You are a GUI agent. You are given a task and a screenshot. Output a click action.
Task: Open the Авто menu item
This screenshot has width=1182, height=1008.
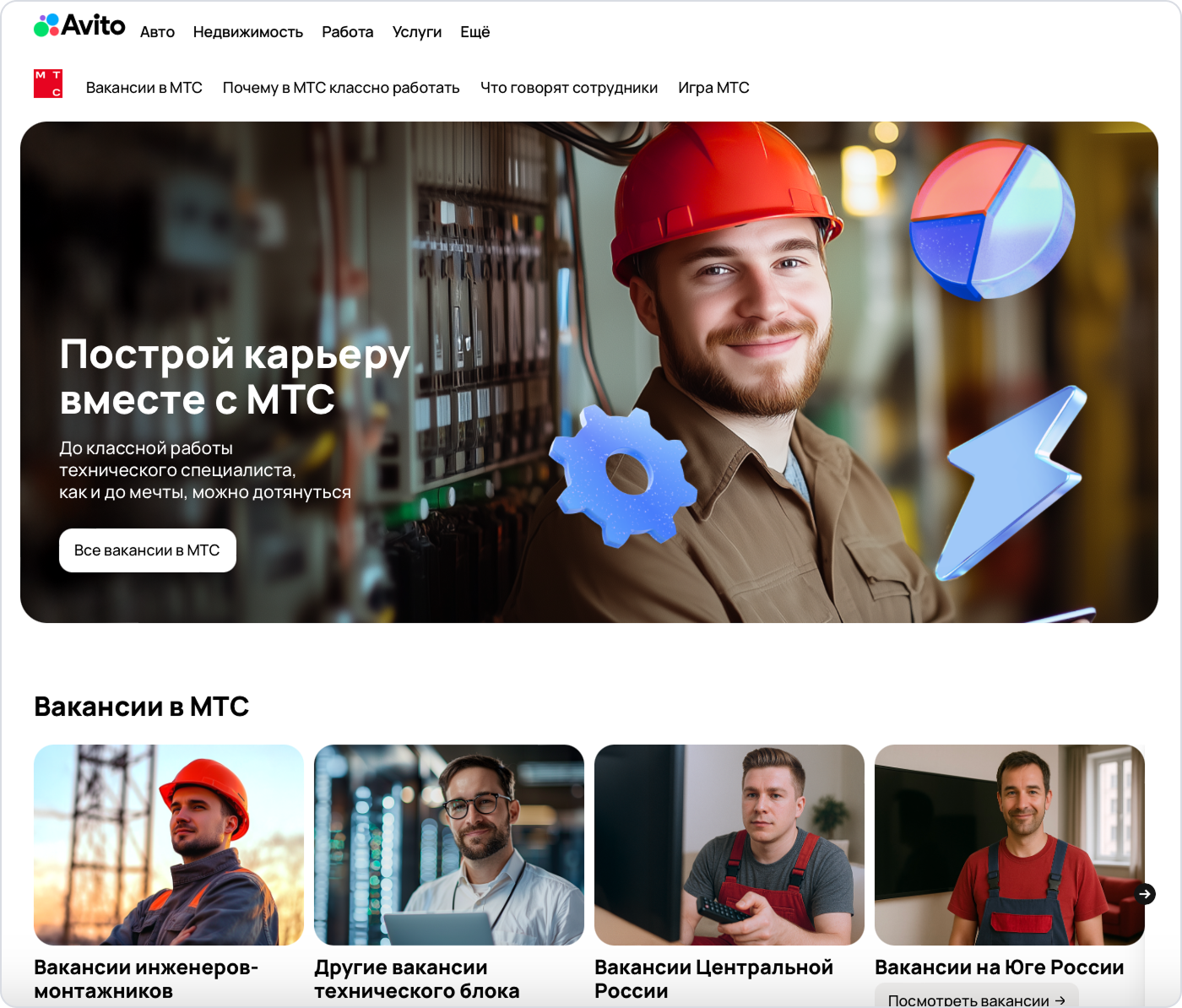pyautogui.click(x=157, y=32)
